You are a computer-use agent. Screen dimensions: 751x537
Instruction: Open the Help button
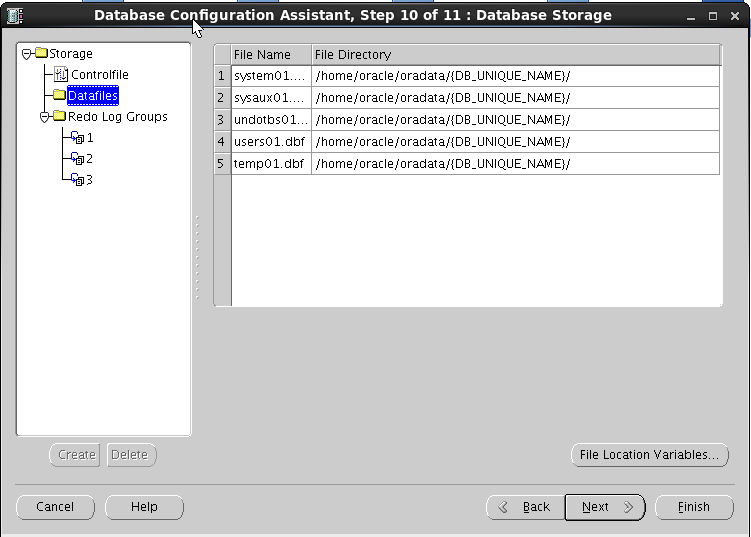coord(144,507)
